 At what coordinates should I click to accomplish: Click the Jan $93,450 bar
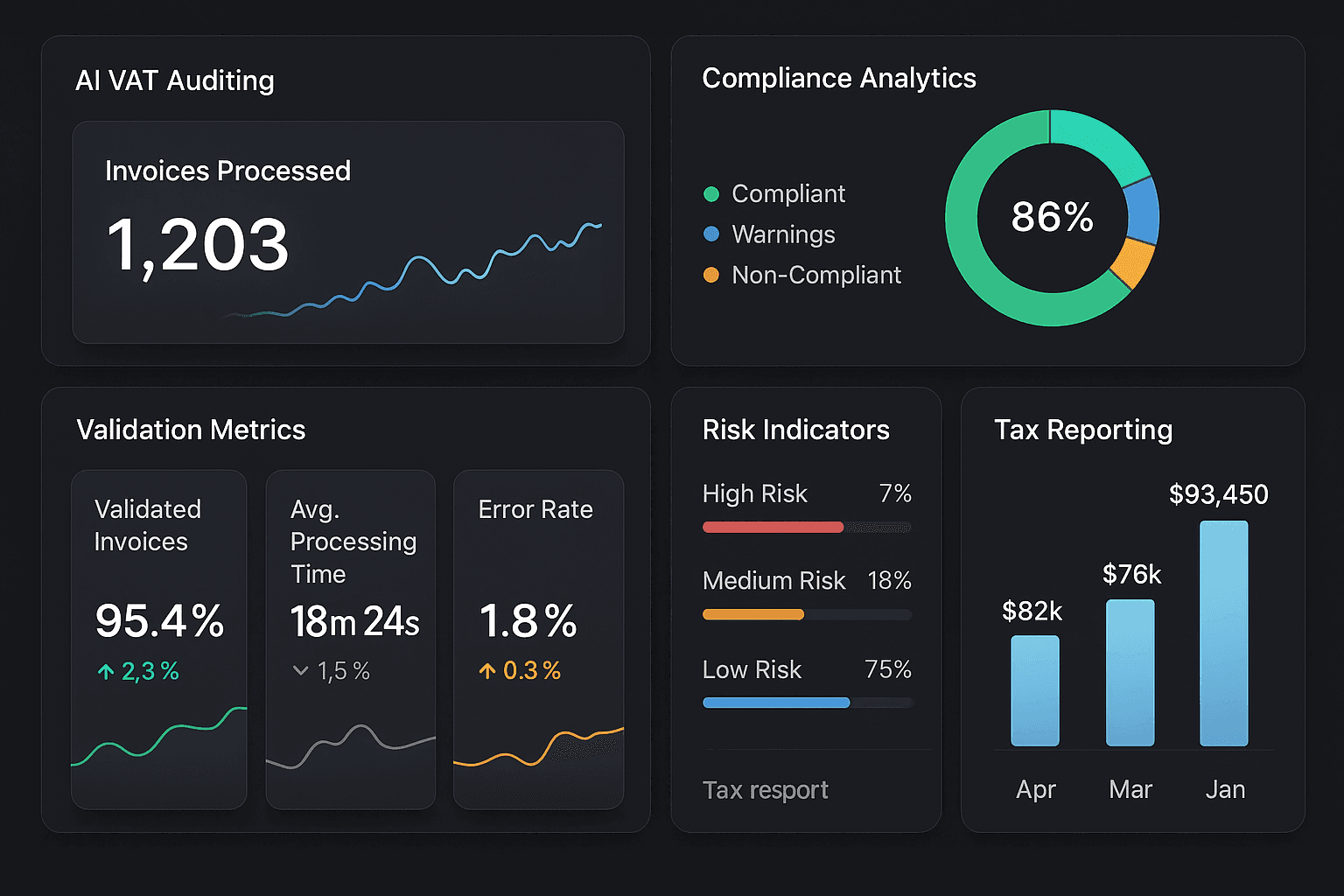(x=1224, y=633)
